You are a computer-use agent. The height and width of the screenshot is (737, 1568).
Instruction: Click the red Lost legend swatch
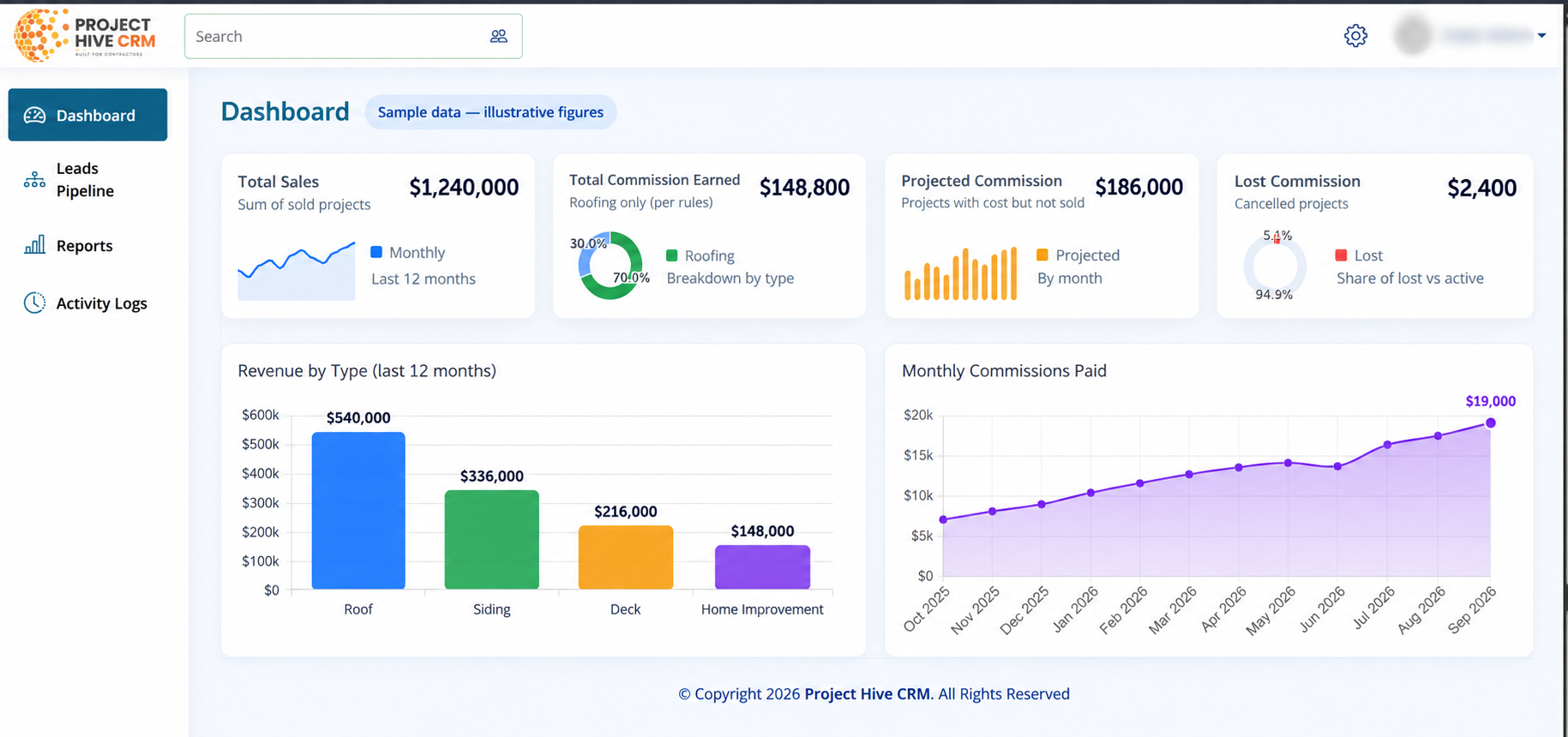(1342, 255)
